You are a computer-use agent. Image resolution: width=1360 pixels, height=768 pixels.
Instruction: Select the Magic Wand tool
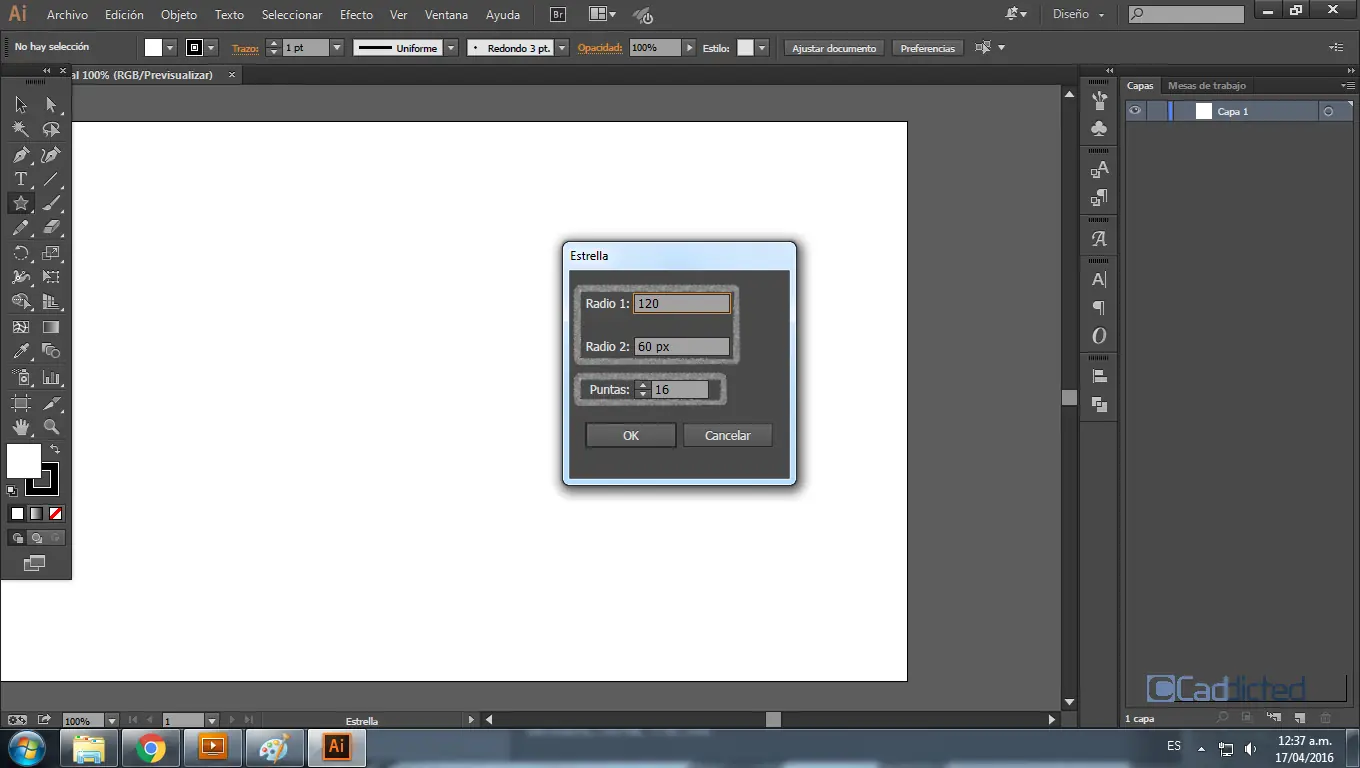click(x=21, y=129)
